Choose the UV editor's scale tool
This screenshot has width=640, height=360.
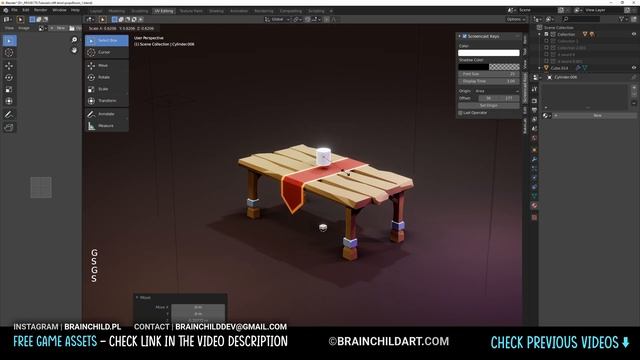9,89
